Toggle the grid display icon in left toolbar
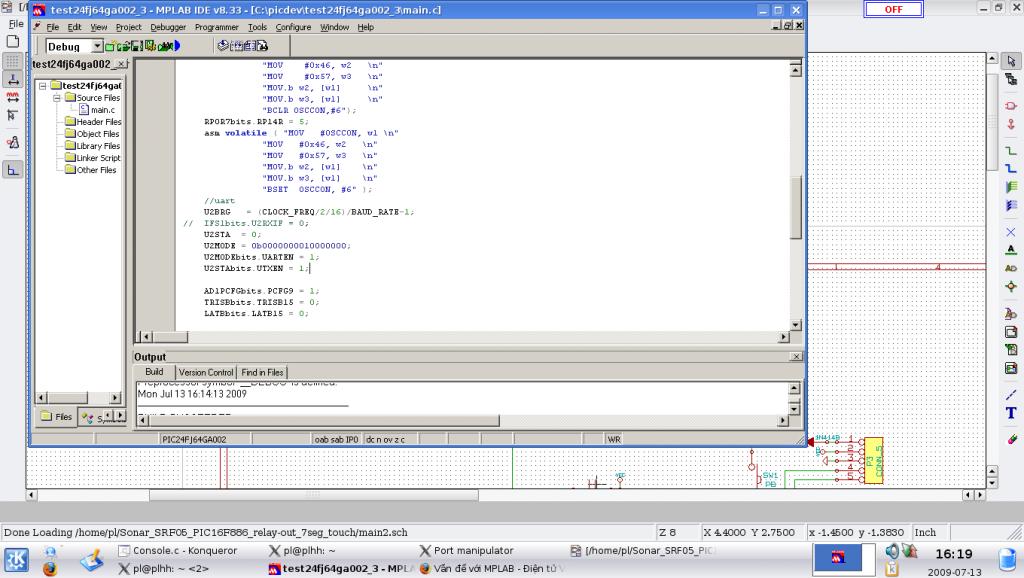Viewport: 1024px width, 578px height. pos(13,61)
